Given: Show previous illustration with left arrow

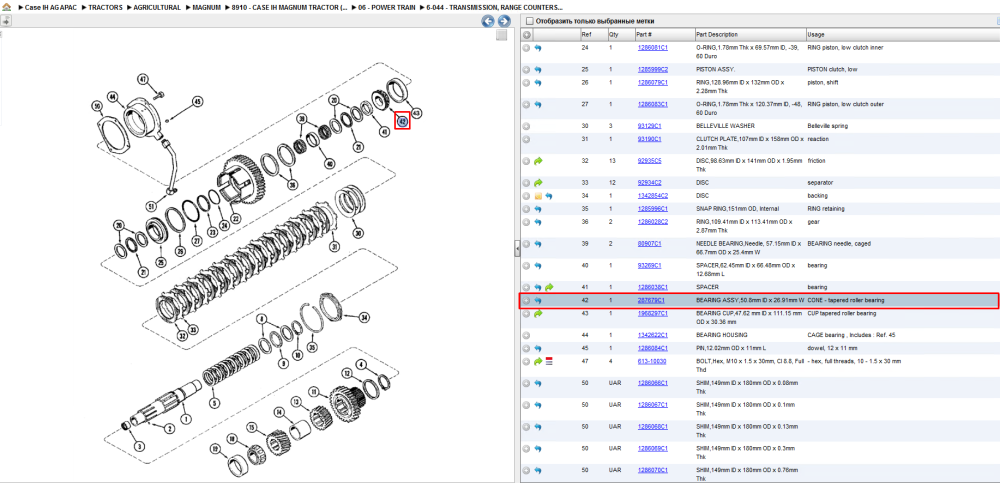Looking at the screenshot, I should (487, 21).
